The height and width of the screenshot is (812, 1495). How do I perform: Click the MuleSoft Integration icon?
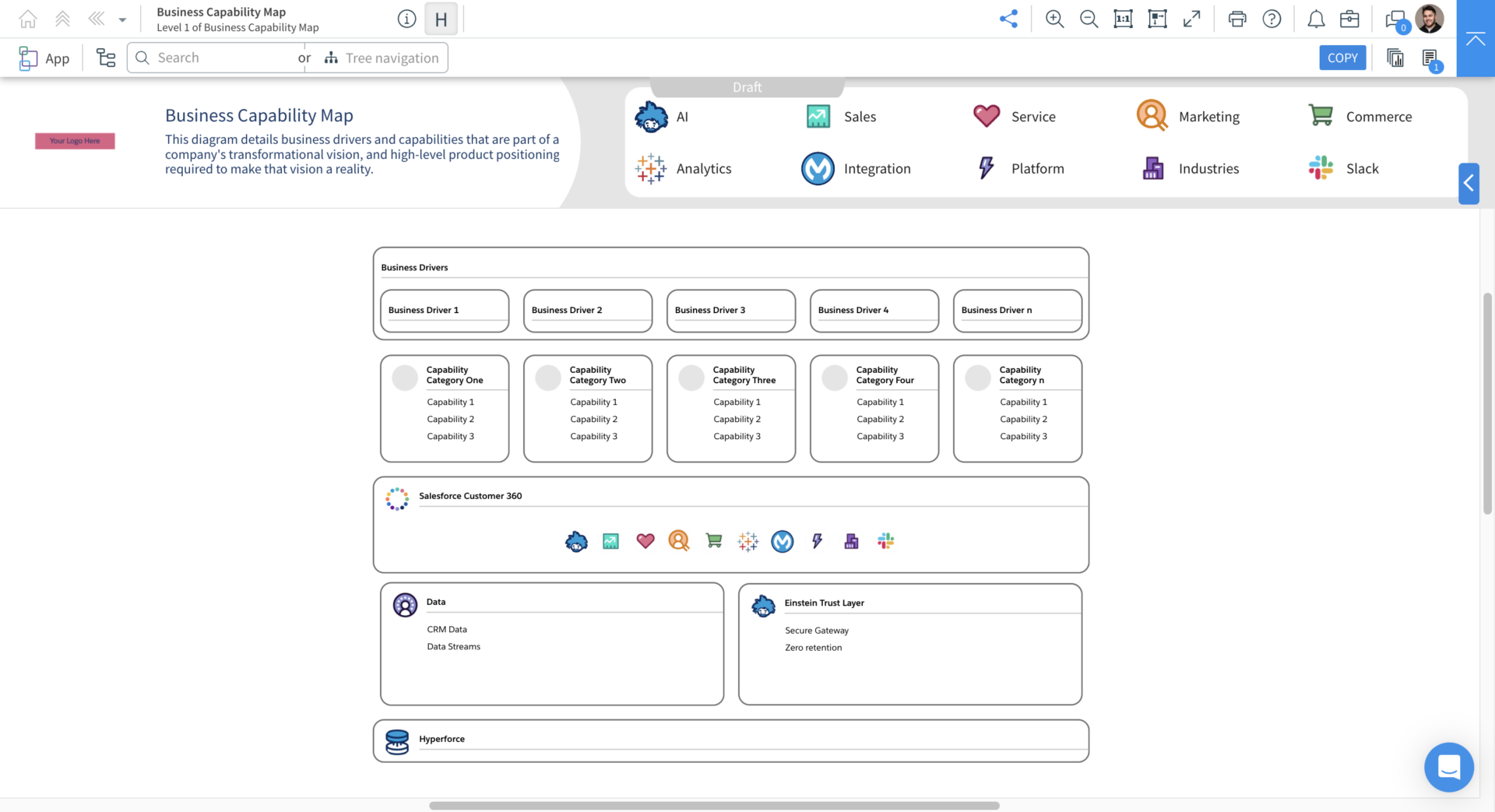coord(817,168)
